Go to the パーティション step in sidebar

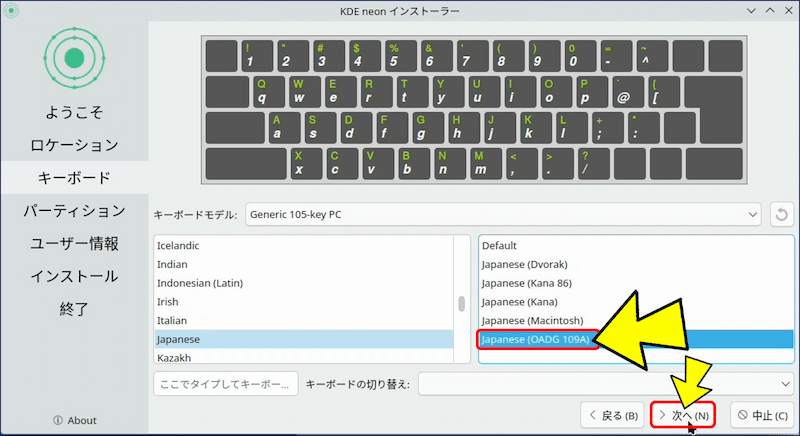click(x=74, y=211)
